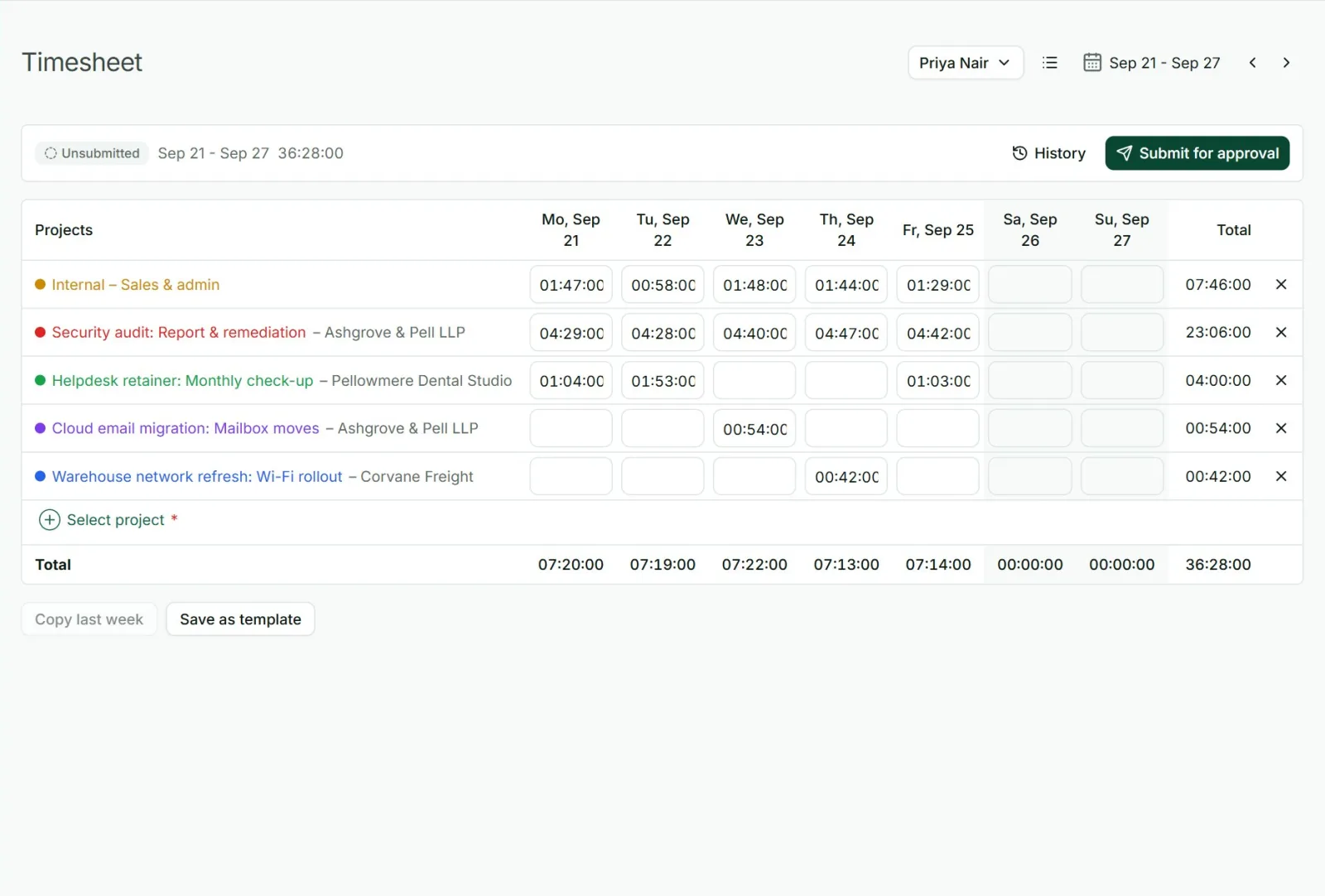Edit Security audit Tuesday entry 04:28:00
The image size is (1325, 896).
[662, 333]
